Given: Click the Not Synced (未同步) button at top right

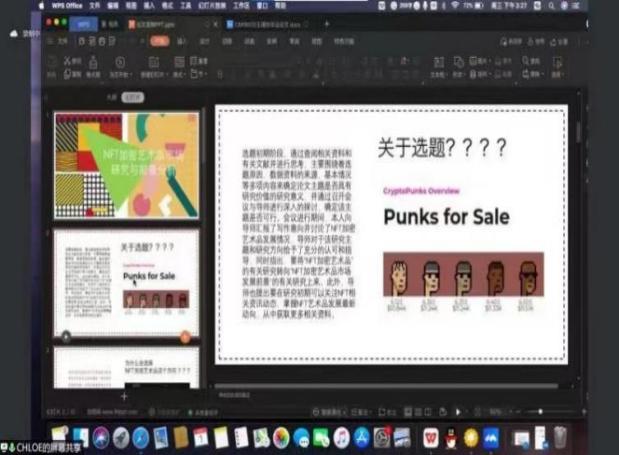Looking at the screenshot, I should tap(511, 41).
